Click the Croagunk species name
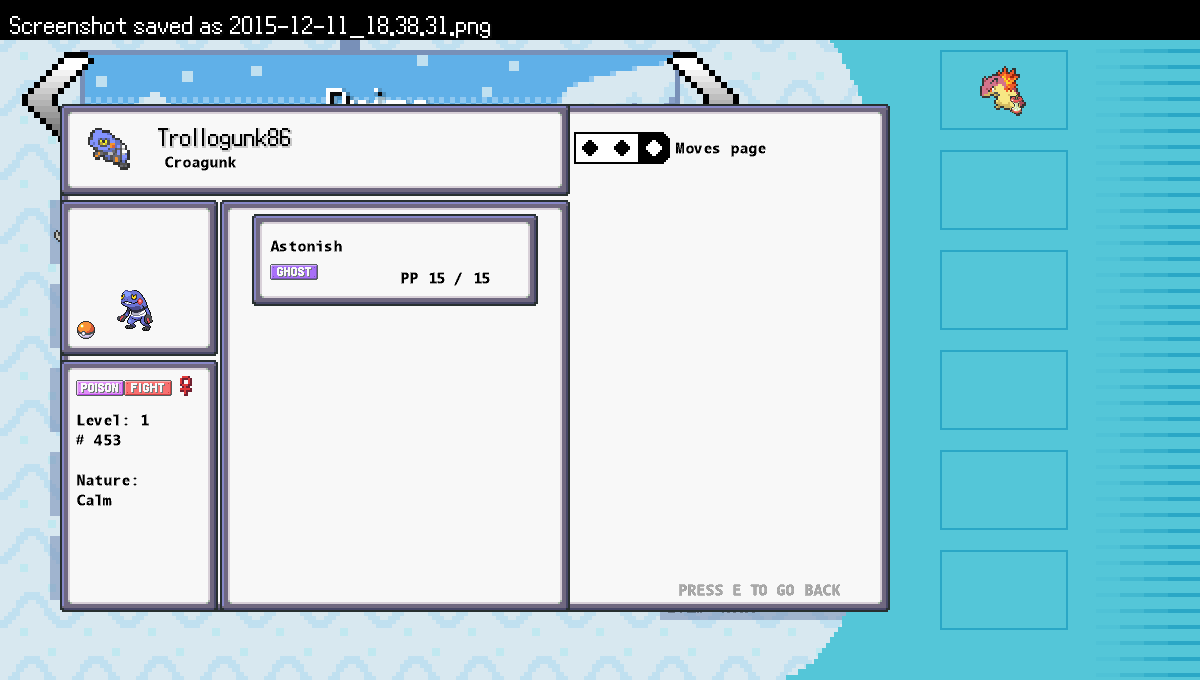Viewport: 1200px width, 680px height. click(x=201, y=162)
